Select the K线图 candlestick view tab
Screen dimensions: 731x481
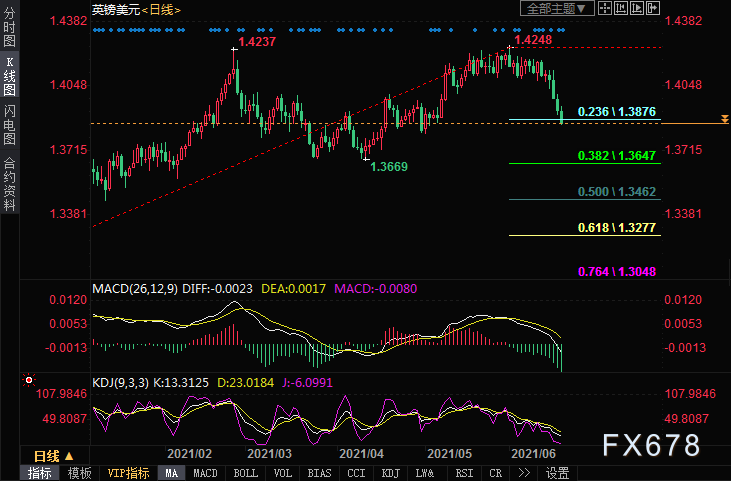(x=9, y=76)
